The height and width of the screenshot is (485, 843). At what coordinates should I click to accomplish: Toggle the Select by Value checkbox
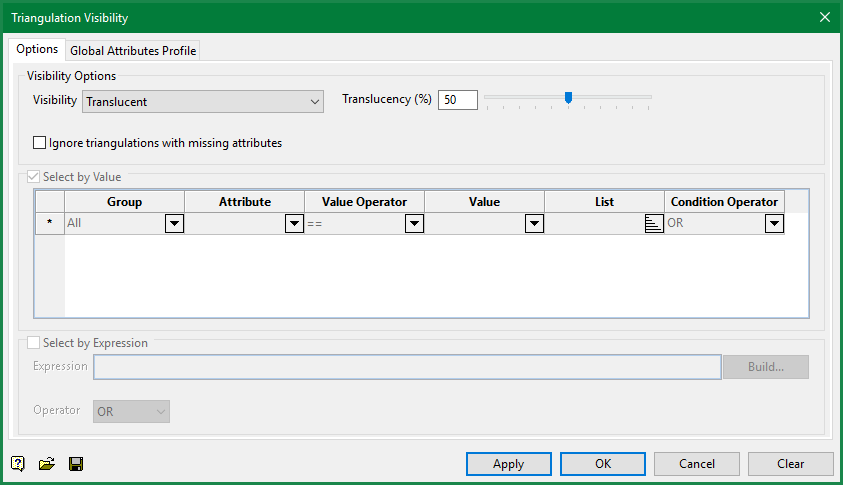pyautogui.click(x=34, y=177)
